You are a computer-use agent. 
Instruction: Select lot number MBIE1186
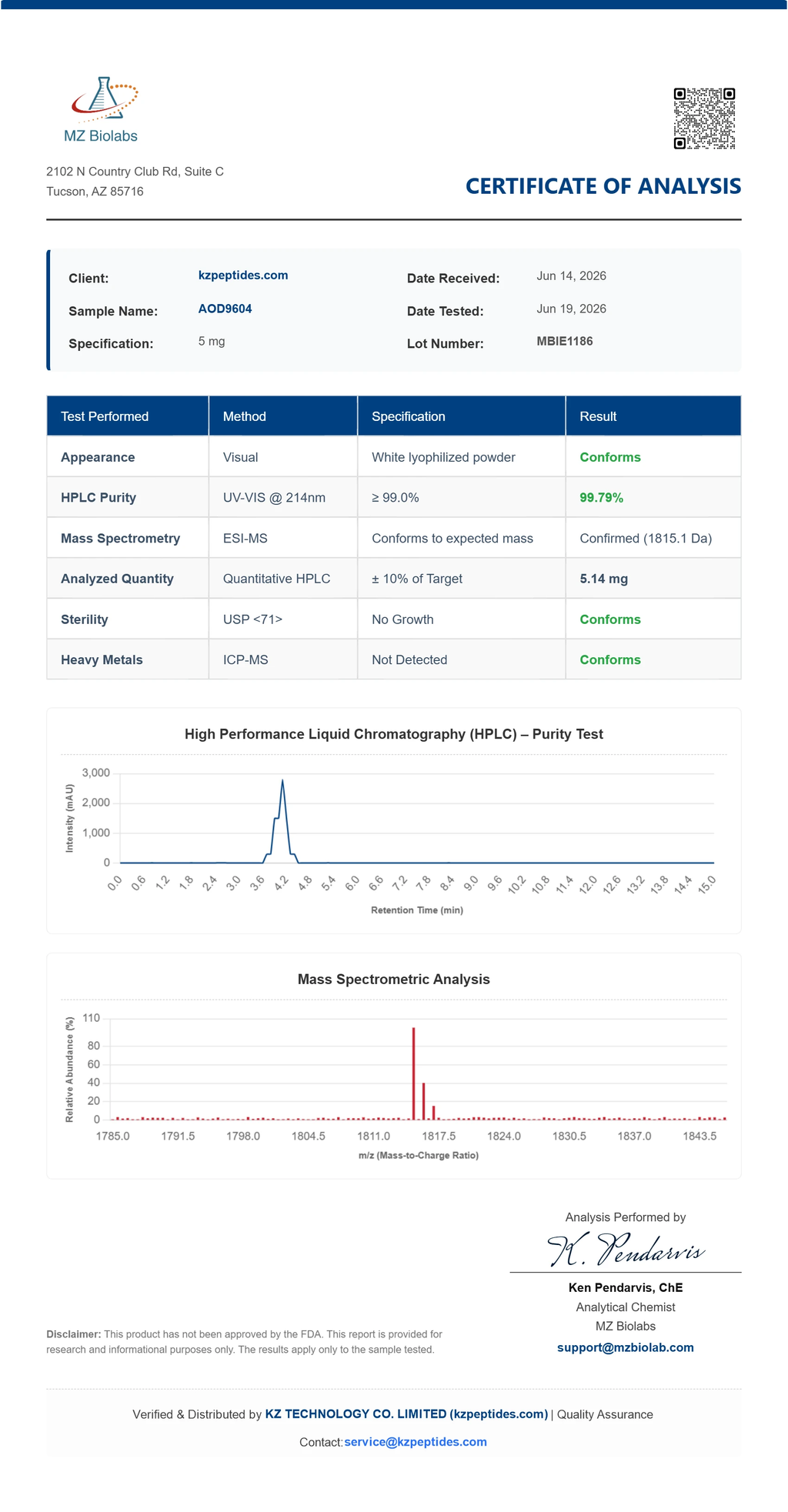pos(565,341)
